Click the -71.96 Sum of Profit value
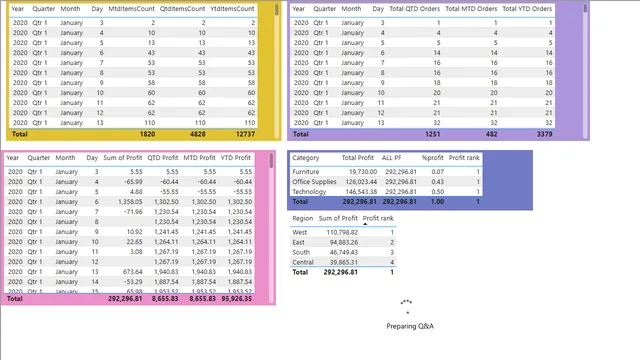The width and height of the screenshot is (640, 360). [133, 211]
